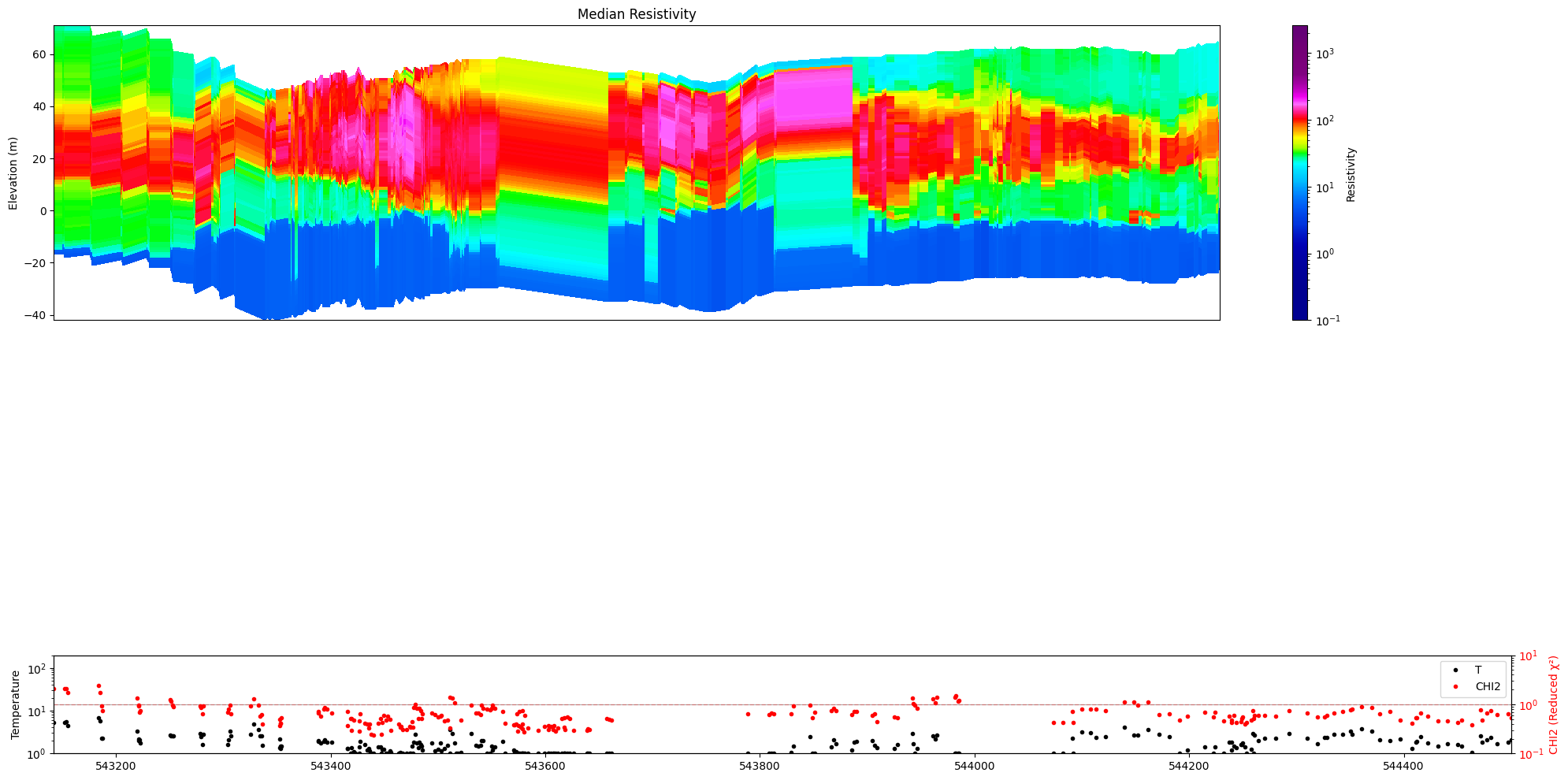Select the Elevation (m) axis label
1568x780 pixels.
point(13,173)
